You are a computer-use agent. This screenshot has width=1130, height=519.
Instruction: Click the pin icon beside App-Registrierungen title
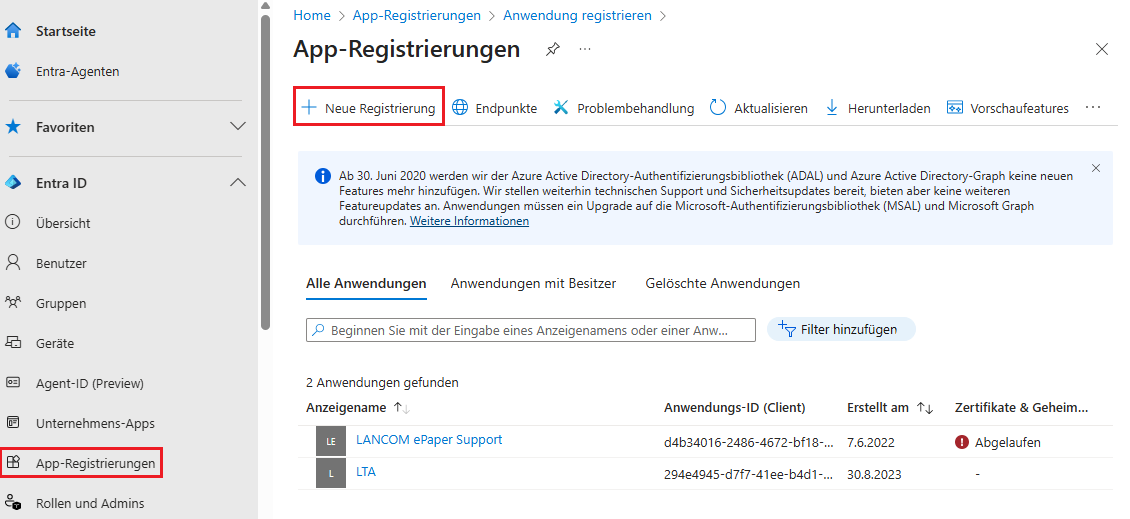tap(552, 49)
